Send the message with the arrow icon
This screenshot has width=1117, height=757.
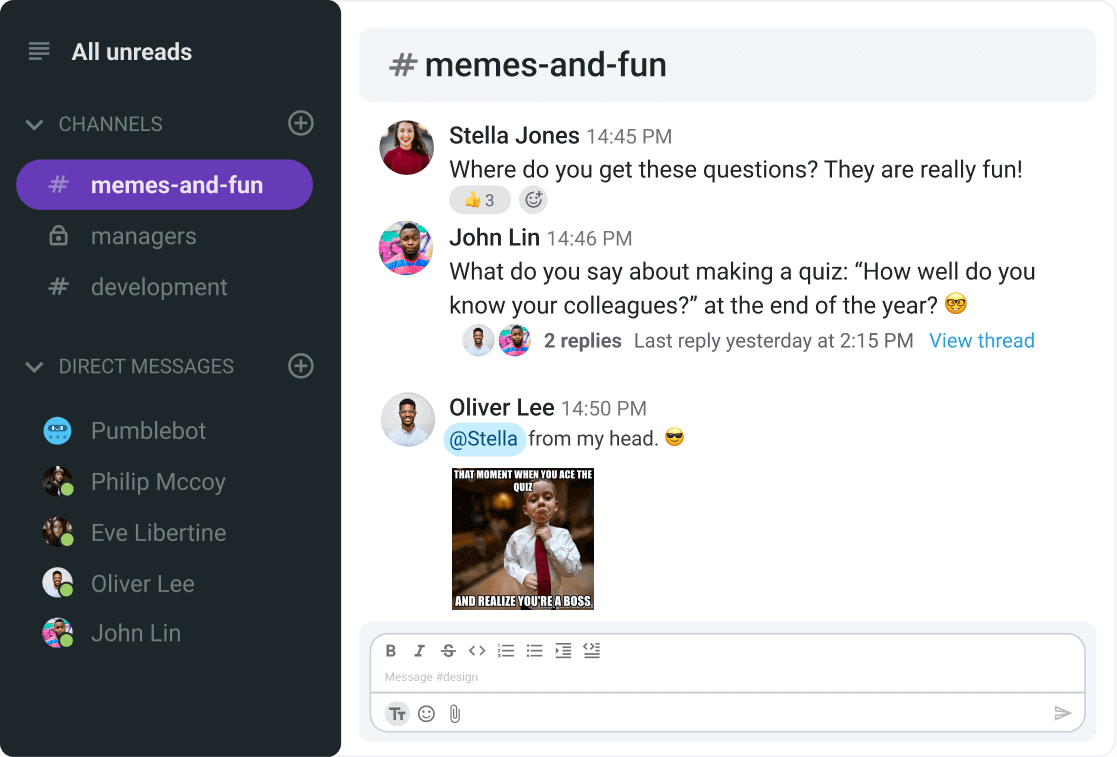1063,713
